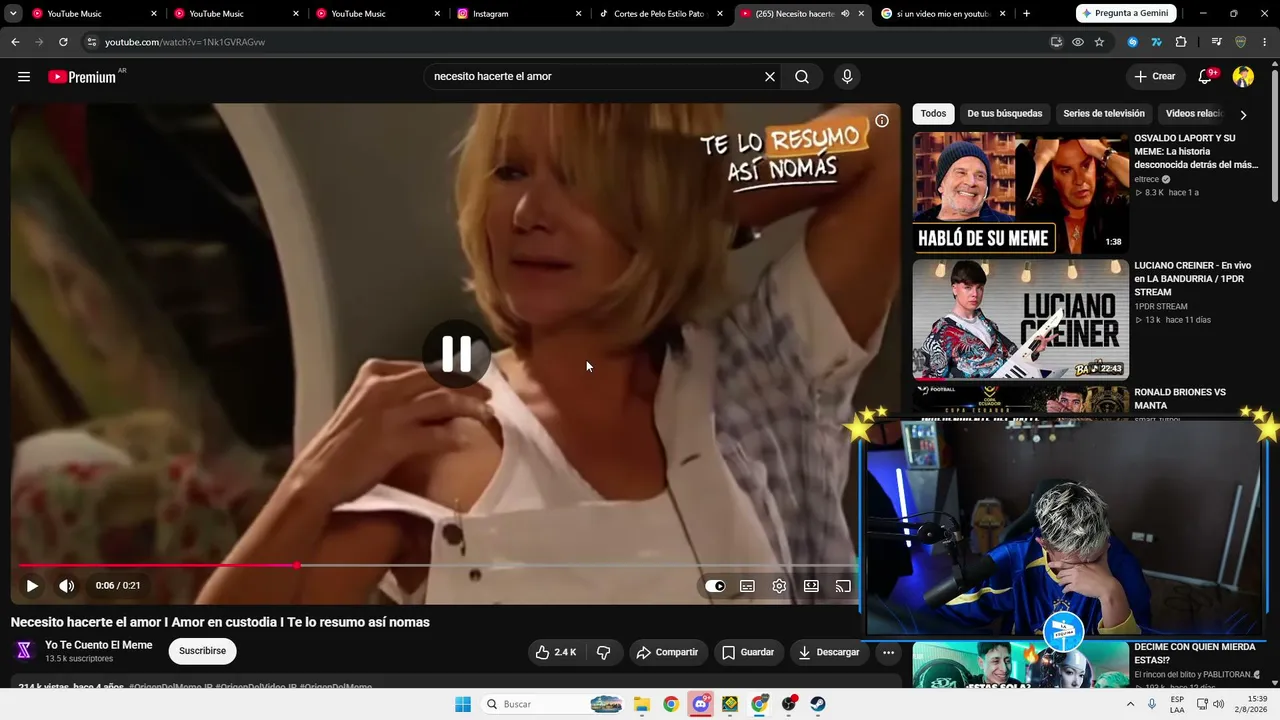Click Pregunta a Gemini button
1280x720 pixels.
coord(1127,14)
